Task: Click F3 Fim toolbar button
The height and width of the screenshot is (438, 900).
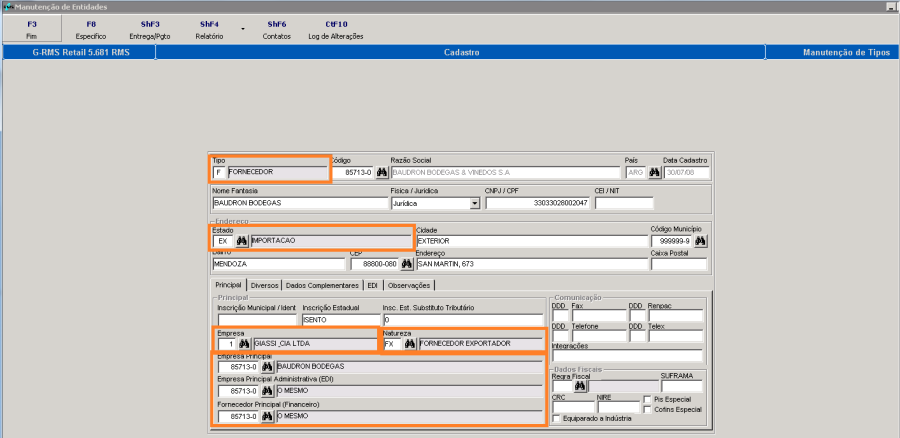Action: tap(32, 30)
